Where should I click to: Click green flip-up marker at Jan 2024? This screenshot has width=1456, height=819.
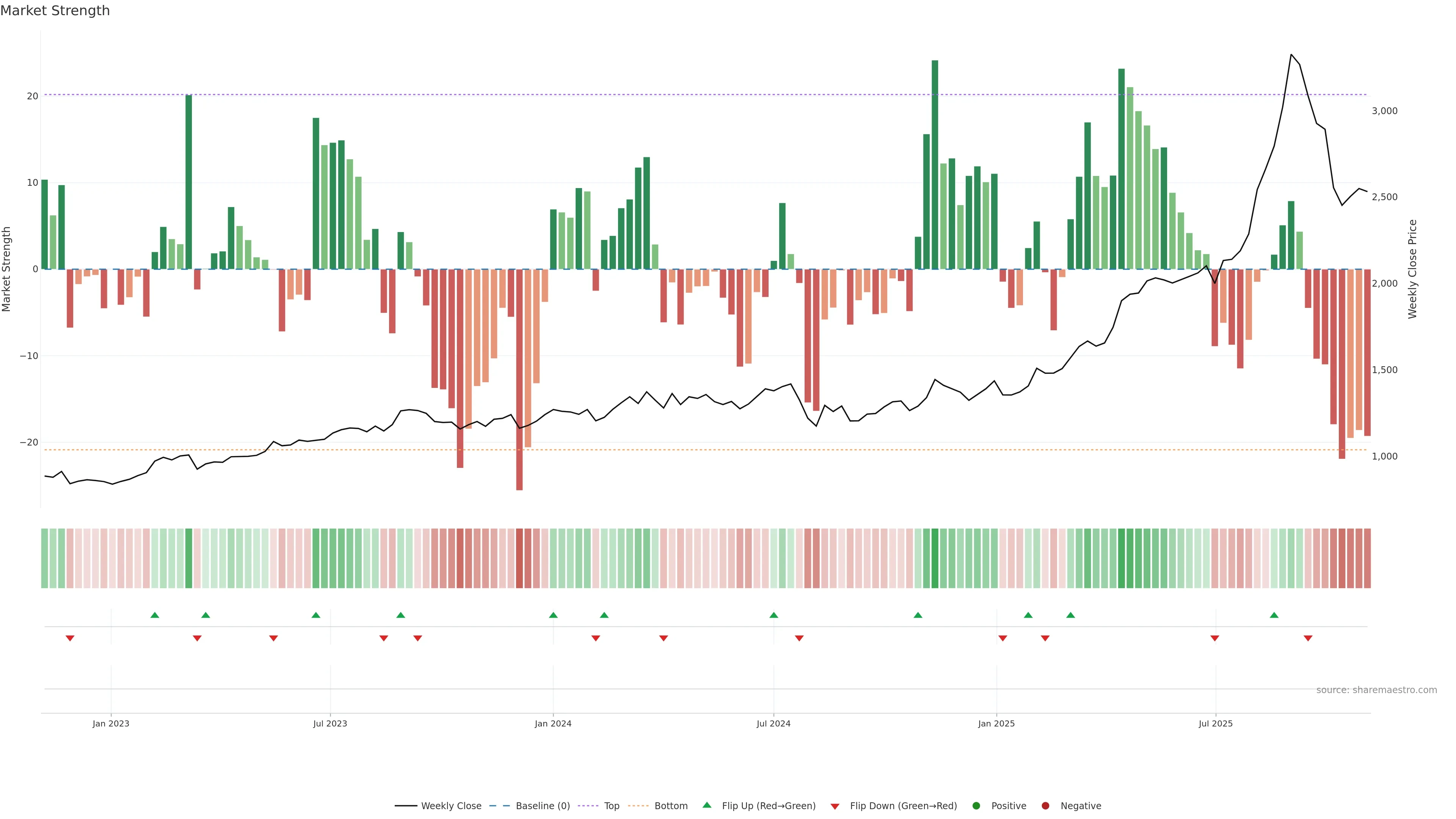(x=553, y=615)
